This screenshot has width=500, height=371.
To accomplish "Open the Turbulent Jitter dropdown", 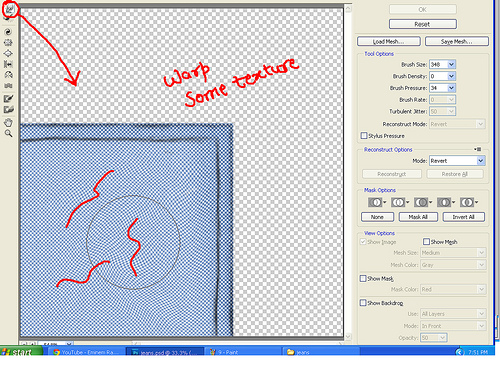I will (442, 111).
